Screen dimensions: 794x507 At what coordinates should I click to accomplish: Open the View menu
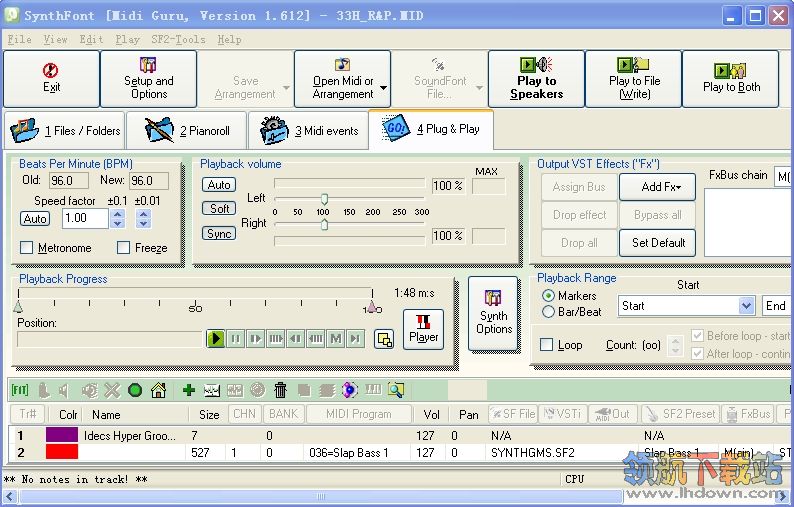point(55,40)
